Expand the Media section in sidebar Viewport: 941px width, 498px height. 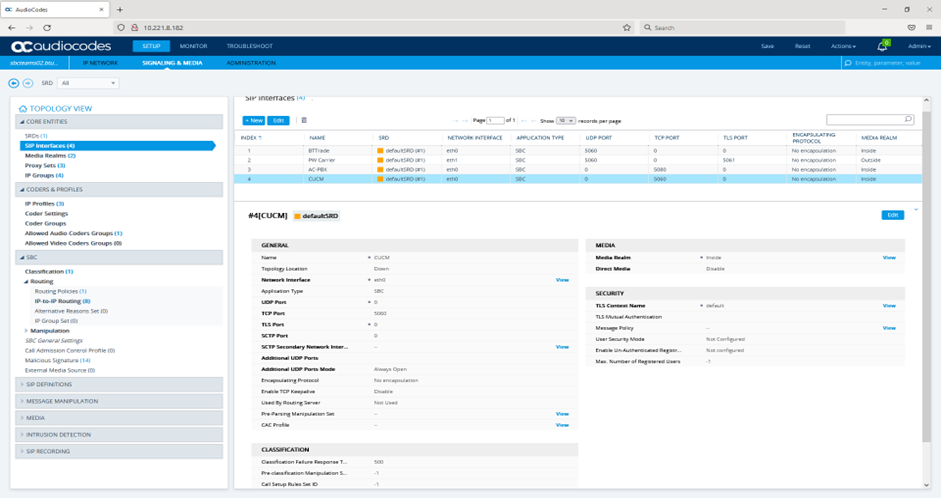[x=119, y=418]
